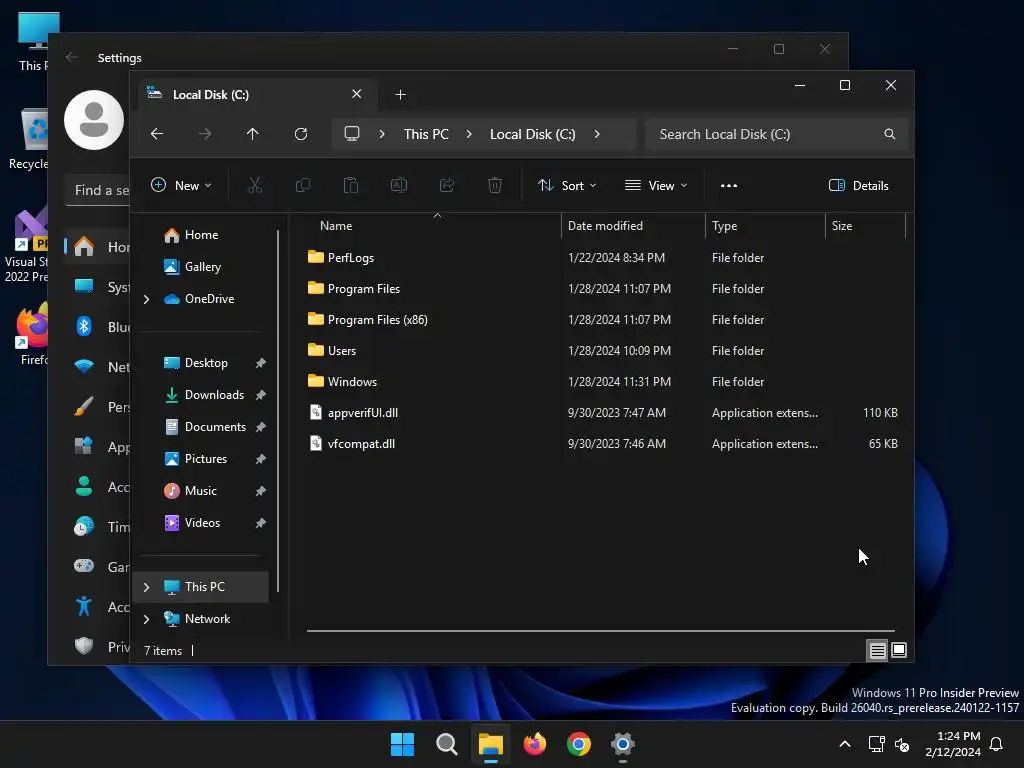
Task: Open the Sort dropdown
Action: pyautogui.click(x=566, y=185)
